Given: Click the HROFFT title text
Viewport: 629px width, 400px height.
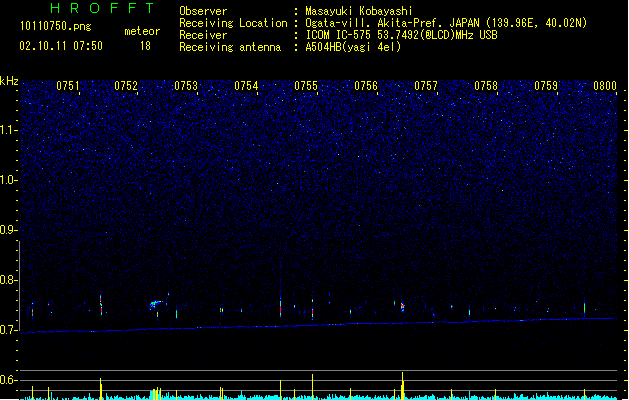Looking at the screenshot, I should [x=103, y=8].
